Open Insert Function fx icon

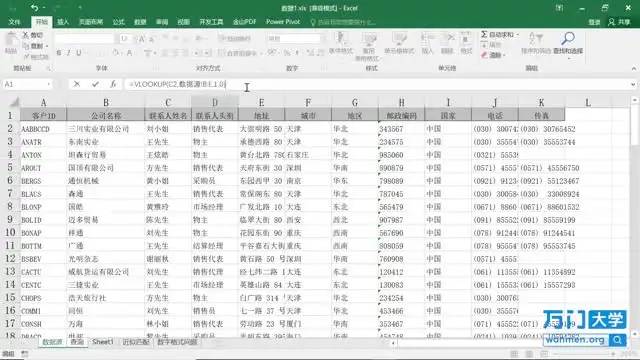click(x=113, y=84)
